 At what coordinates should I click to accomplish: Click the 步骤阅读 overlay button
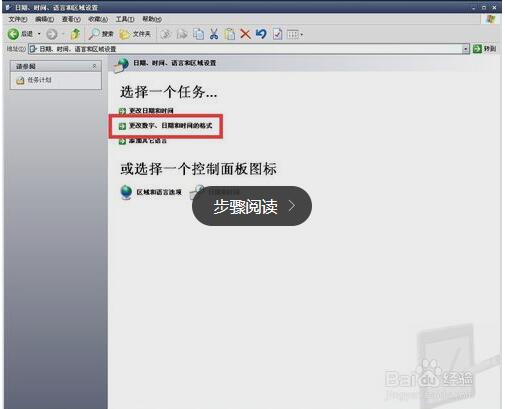[252, 206]
